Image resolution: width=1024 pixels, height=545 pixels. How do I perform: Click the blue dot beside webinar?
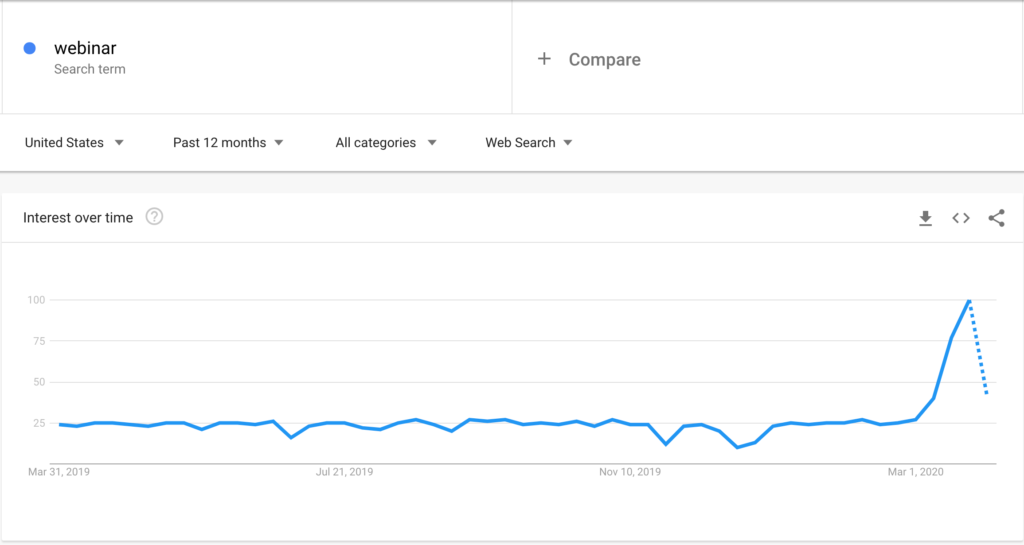click(x=29, y=48)
